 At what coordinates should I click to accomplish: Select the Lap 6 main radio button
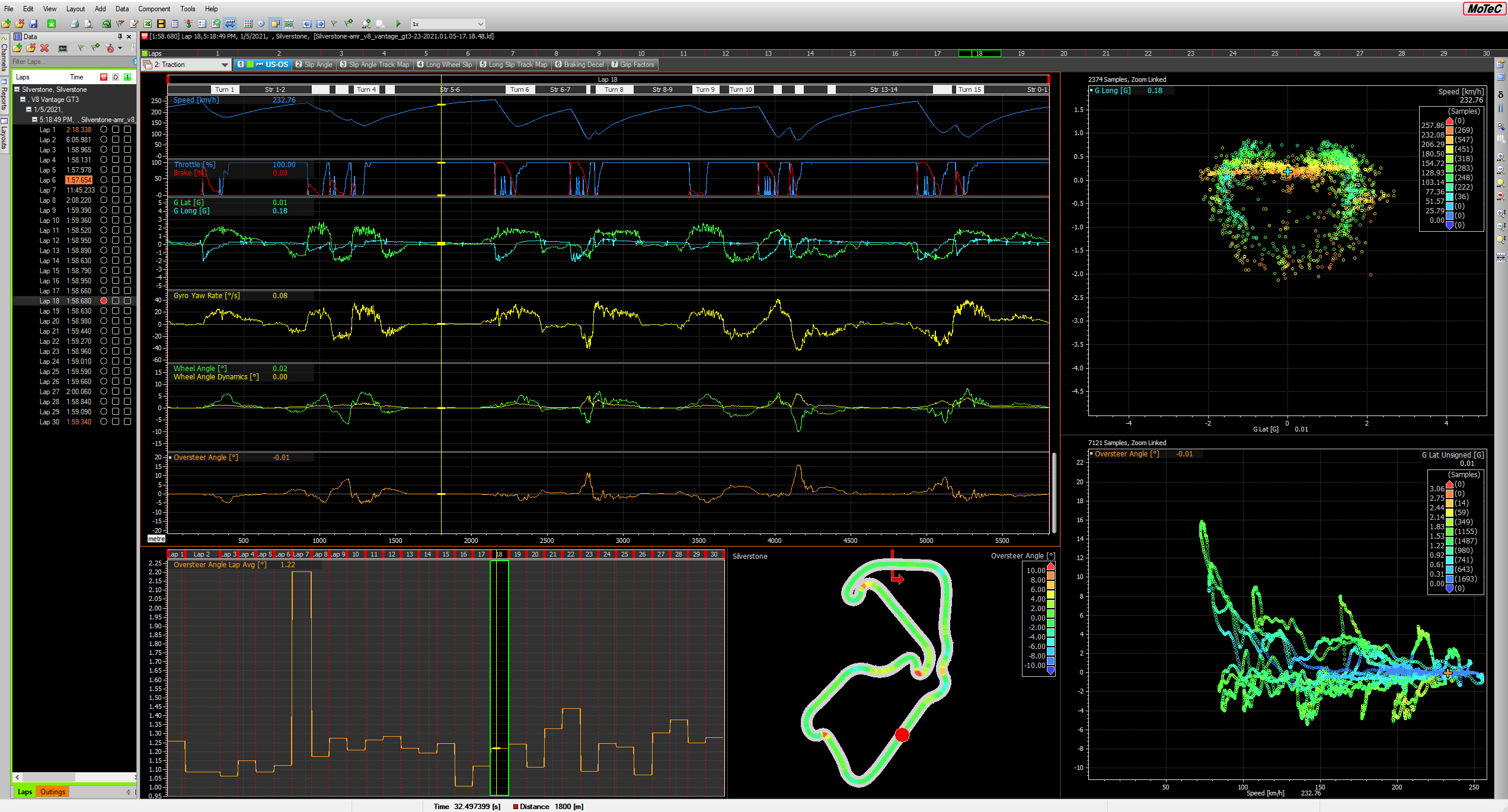coord(104,180)
